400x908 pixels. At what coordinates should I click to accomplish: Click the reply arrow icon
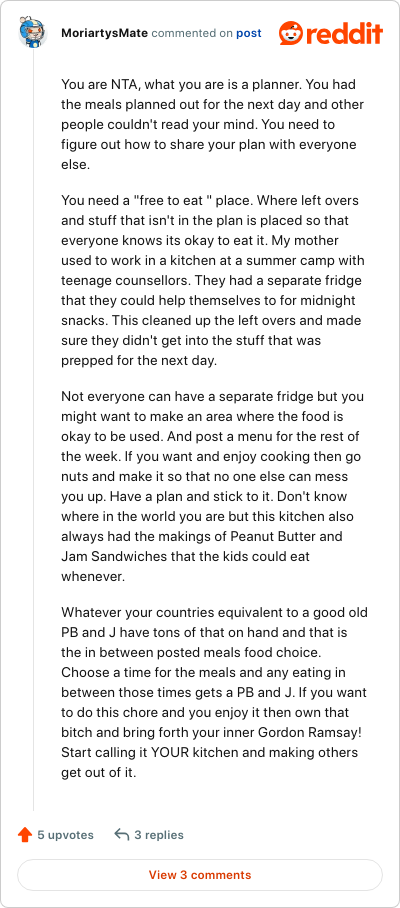(122, 835)
